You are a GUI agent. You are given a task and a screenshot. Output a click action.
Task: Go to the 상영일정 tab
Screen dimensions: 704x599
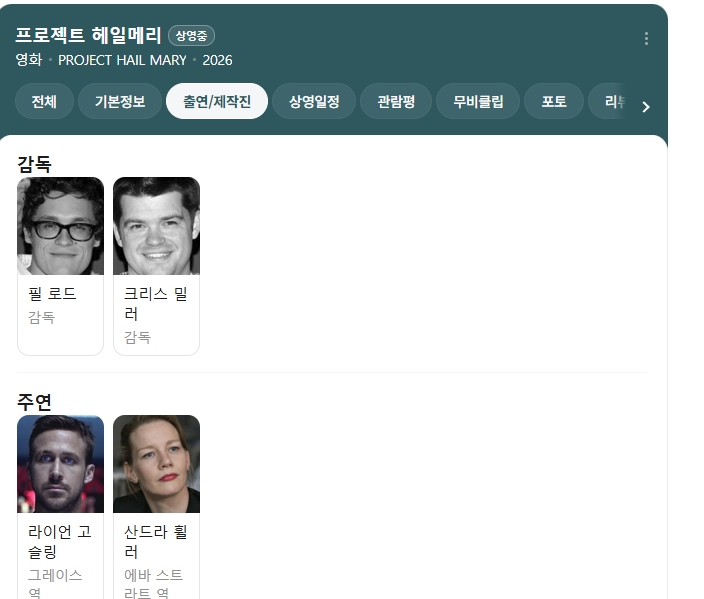(314, 102)
